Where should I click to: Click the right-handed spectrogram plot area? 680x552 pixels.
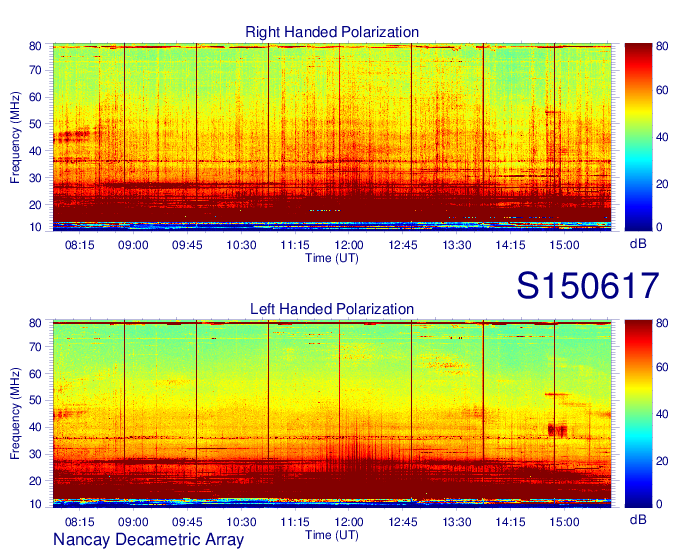pos(332,137)
